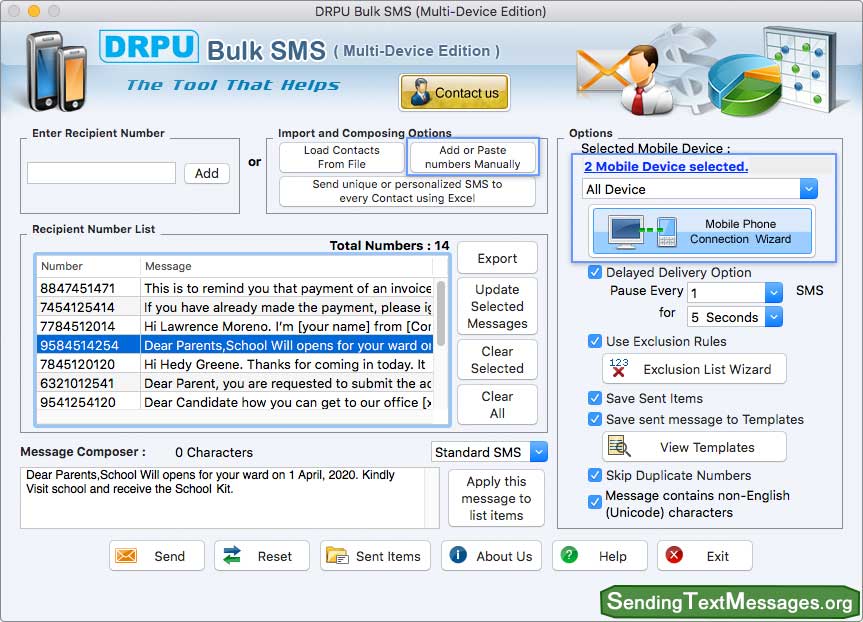The image size is (863, 622).
Task: Select the row with number 7784512014
Action: (x=235, y=326)
